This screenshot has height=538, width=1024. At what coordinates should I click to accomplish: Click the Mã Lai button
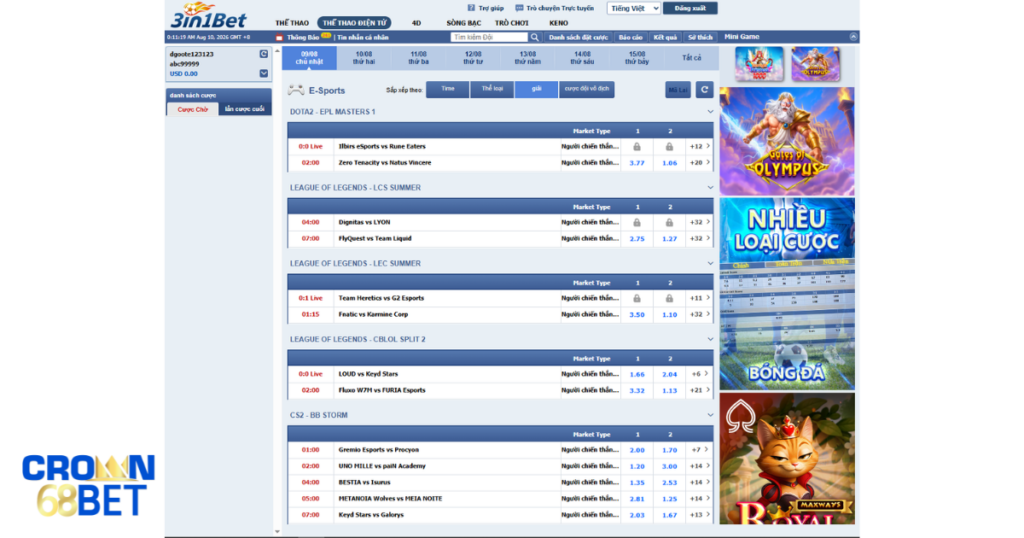[678, 89]
